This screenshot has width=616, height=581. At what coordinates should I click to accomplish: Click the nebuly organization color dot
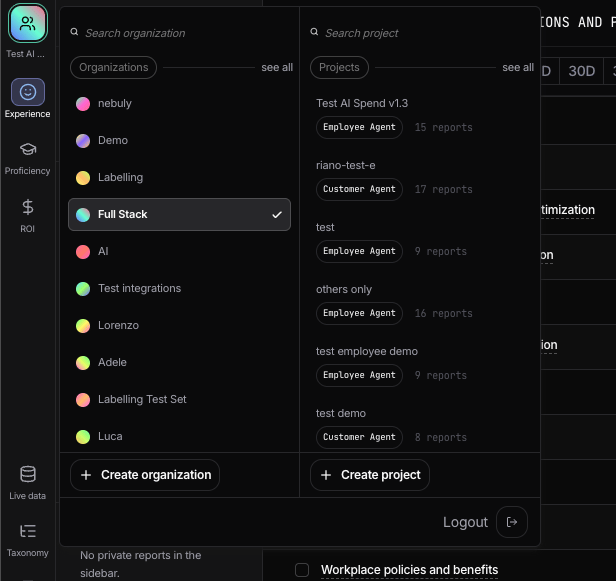[83, 104]
